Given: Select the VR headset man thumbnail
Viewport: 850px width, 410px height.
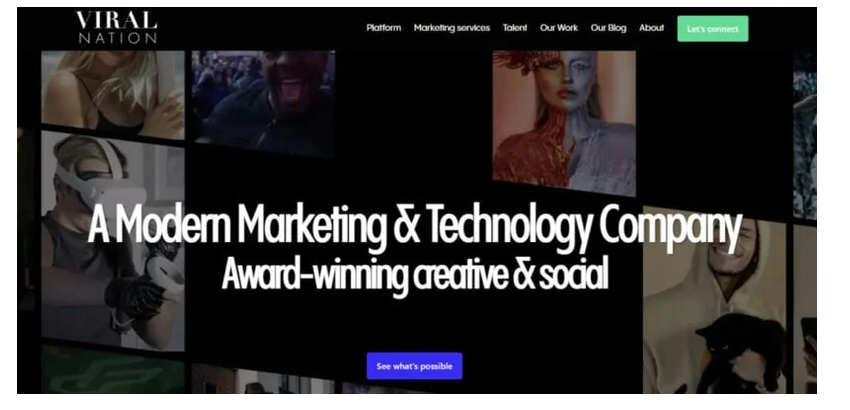Looking at the screenshot, I should point(113,241).
